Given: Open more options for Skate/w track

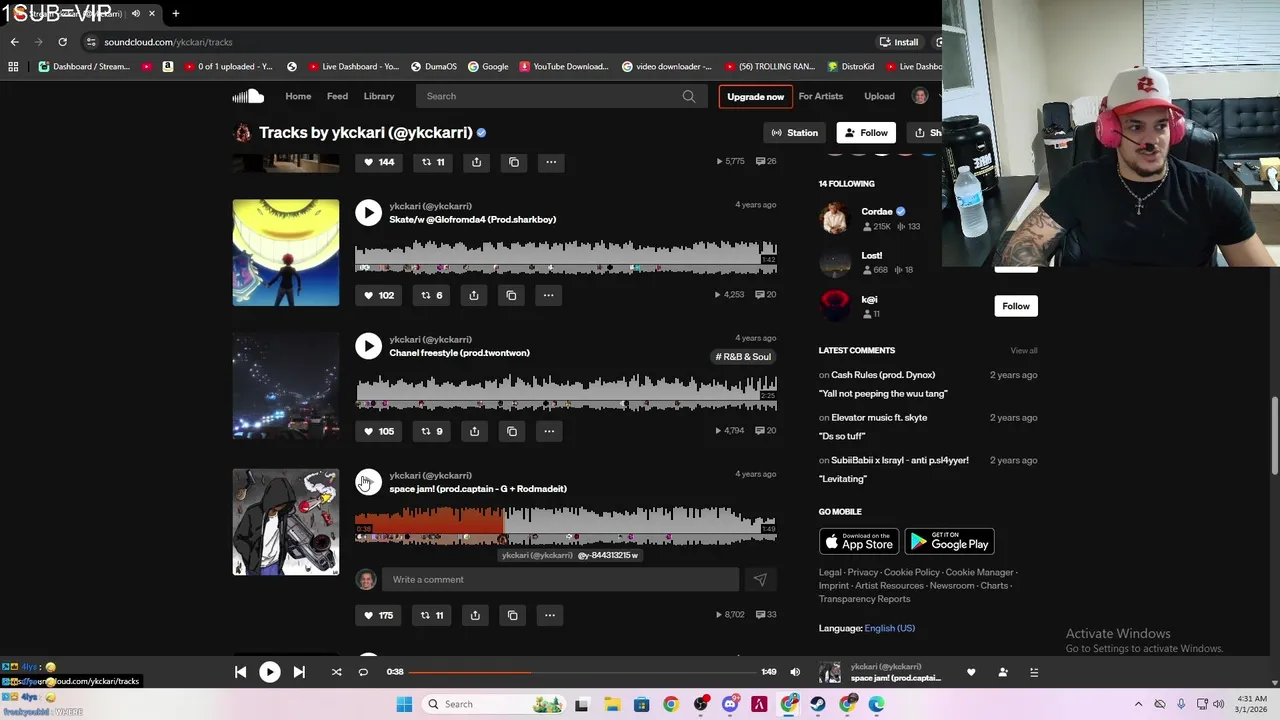Looking at the screenshot, I should point(548,295).
